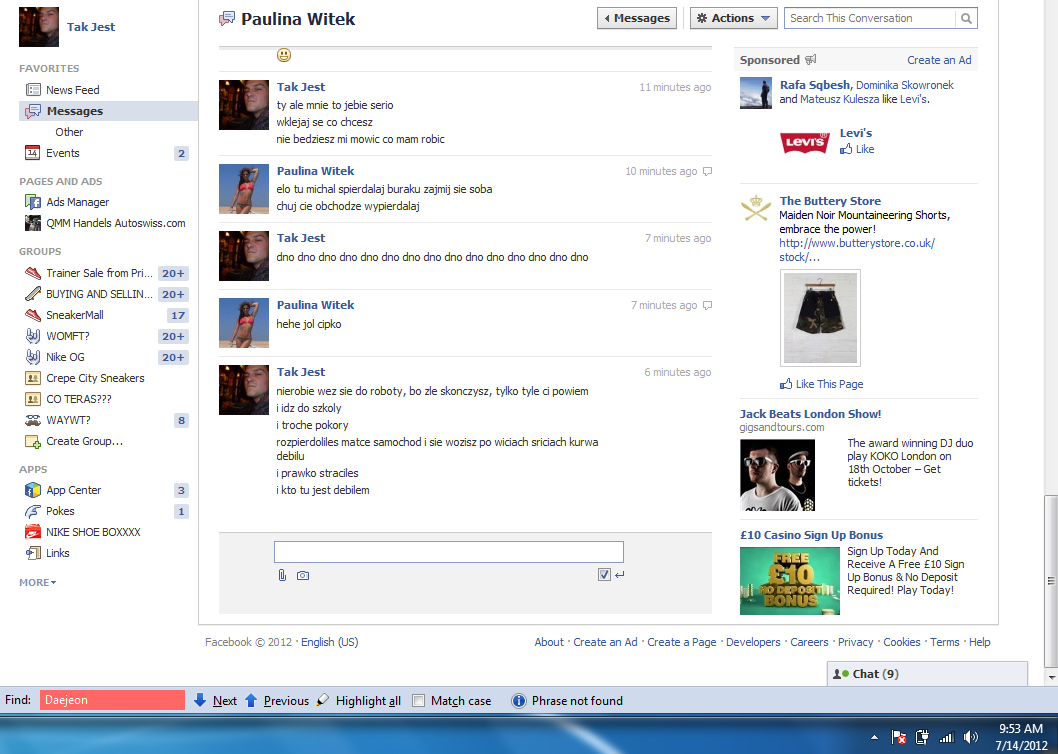
Task: Open Trainer Sale group icon
Action: [33, 273]
